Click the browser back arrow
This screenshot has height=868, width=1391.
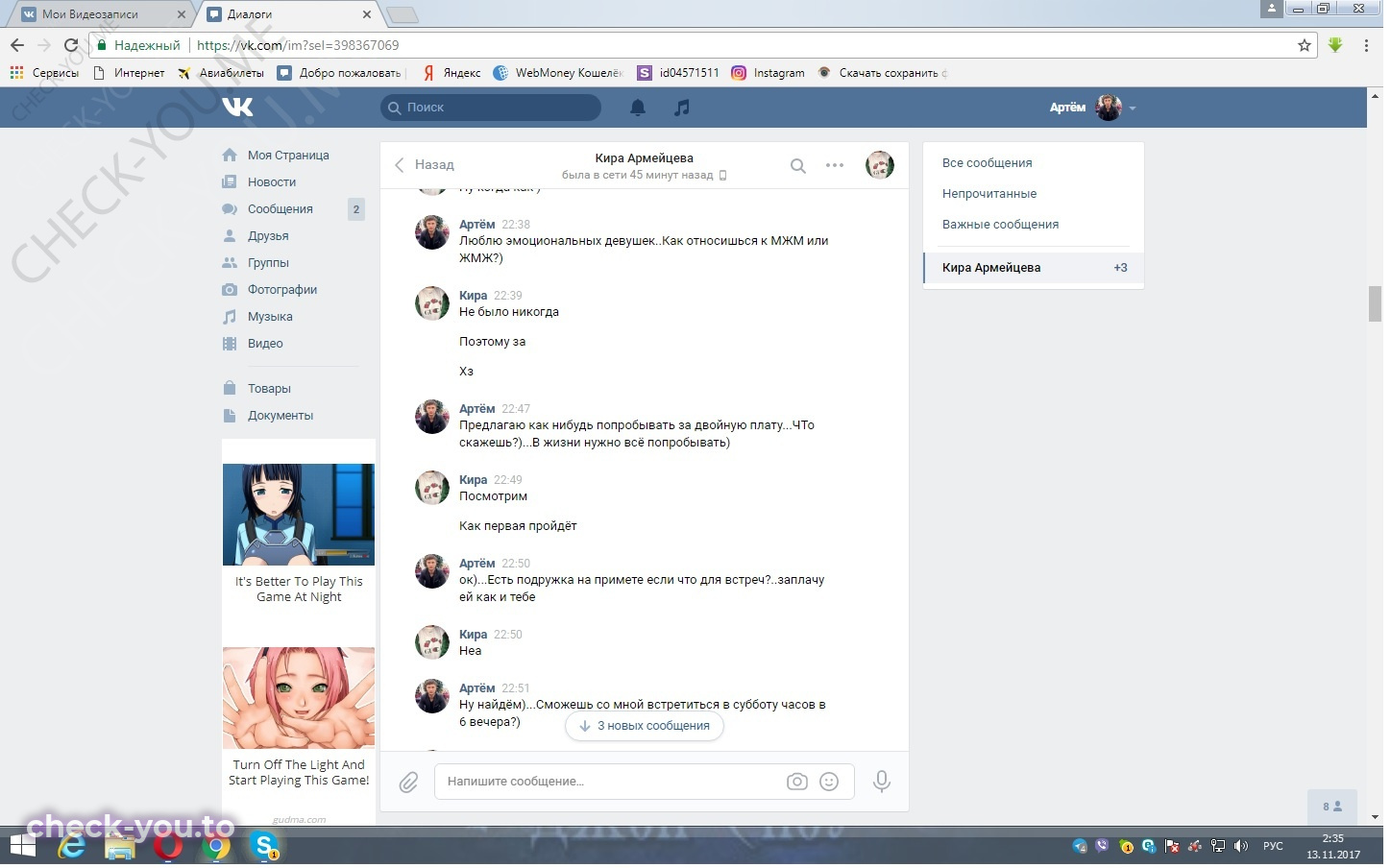tap(17, 45)
